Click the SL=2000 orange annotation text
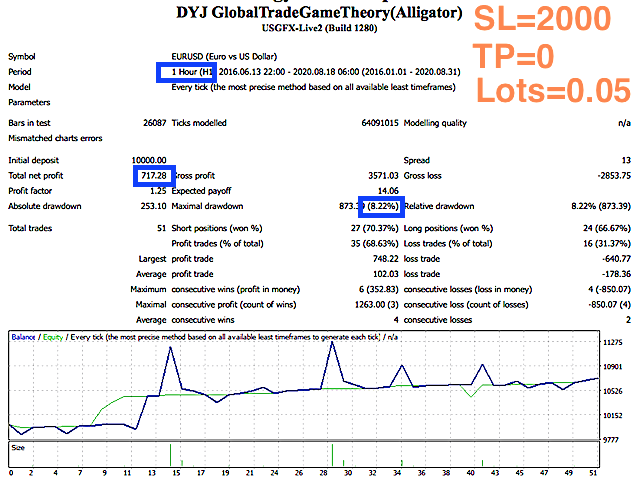 click(542, 19)
